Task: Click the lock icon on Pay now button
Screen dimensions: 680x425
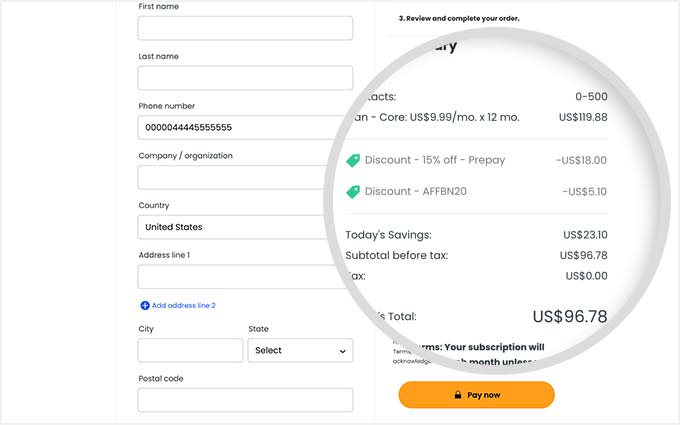Action: coord(458,395)
